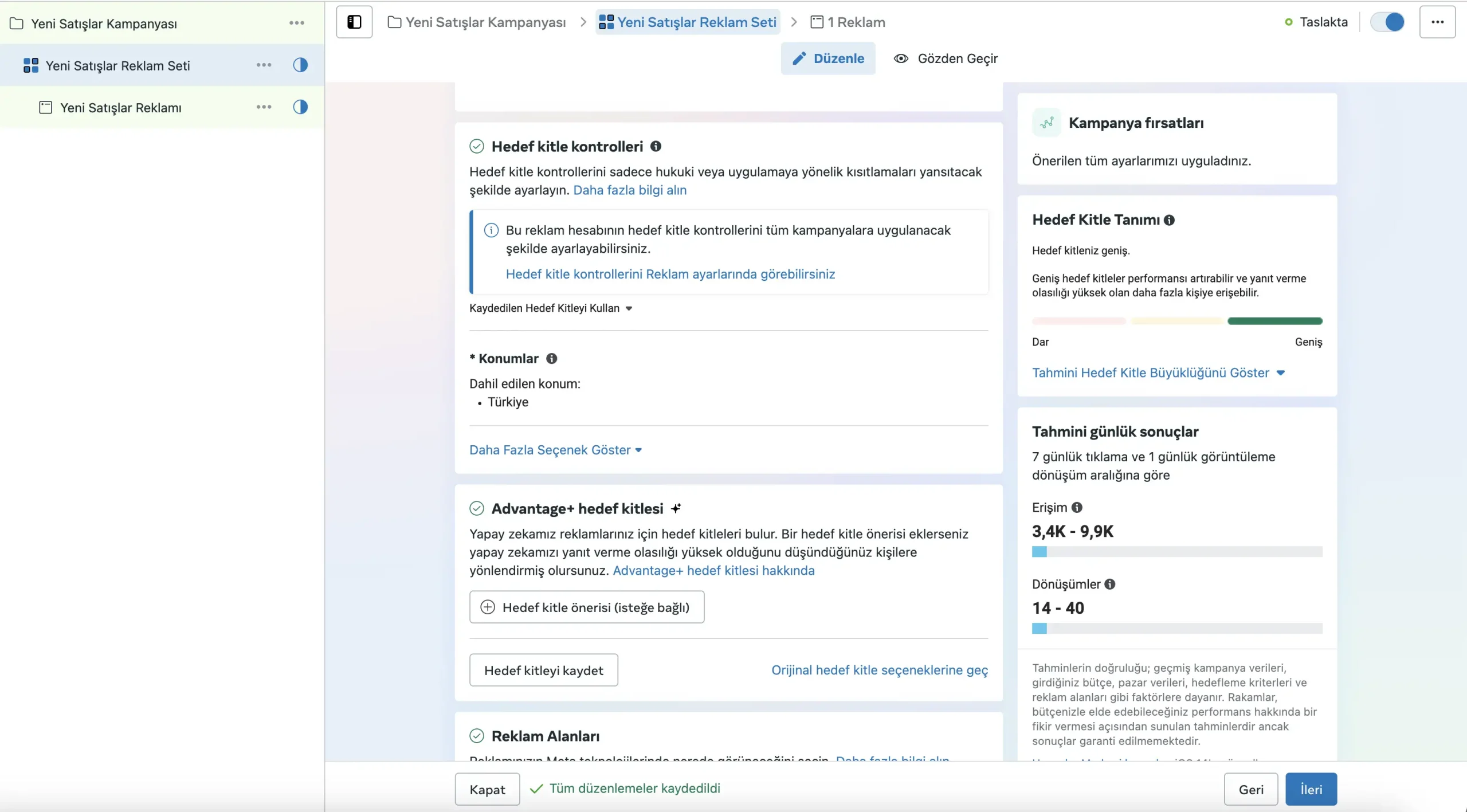Viewport: 1467px width, 812px height.
Task: Click the 3,4K - 9,9K reach value
Action: 1072,532
